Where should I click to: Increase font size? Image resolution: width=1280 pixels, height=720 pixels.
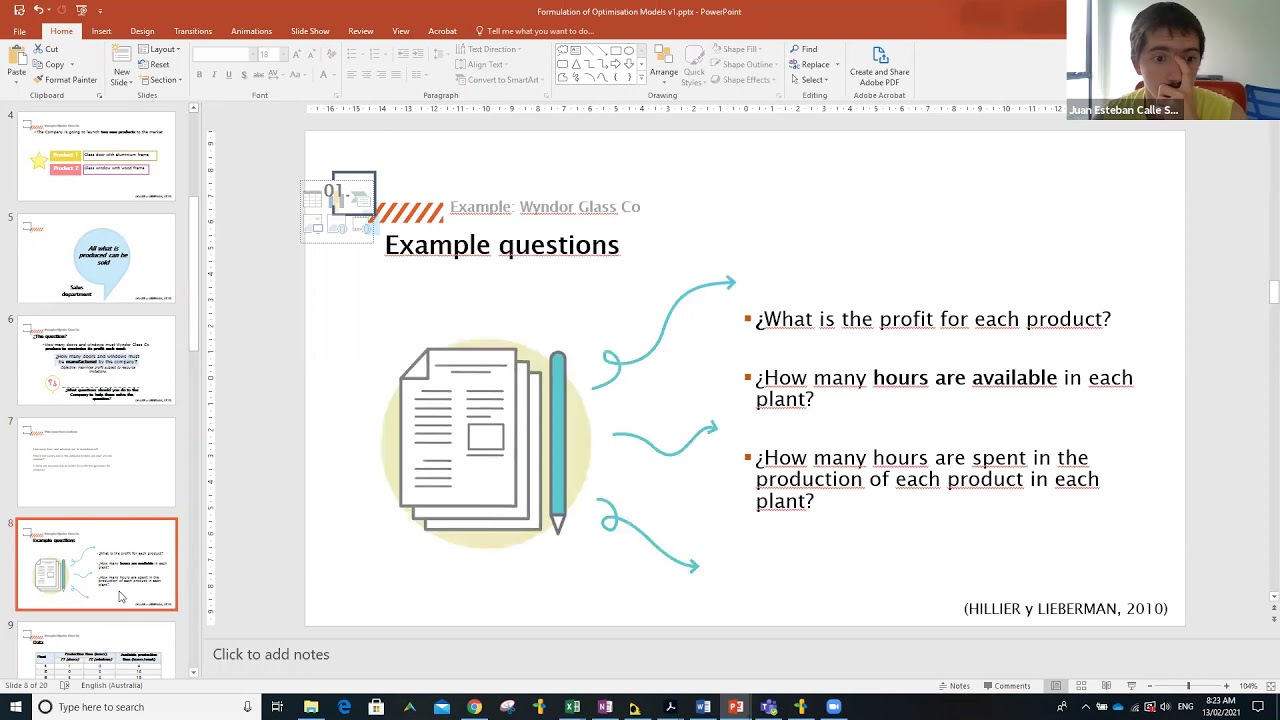point(297,54)
